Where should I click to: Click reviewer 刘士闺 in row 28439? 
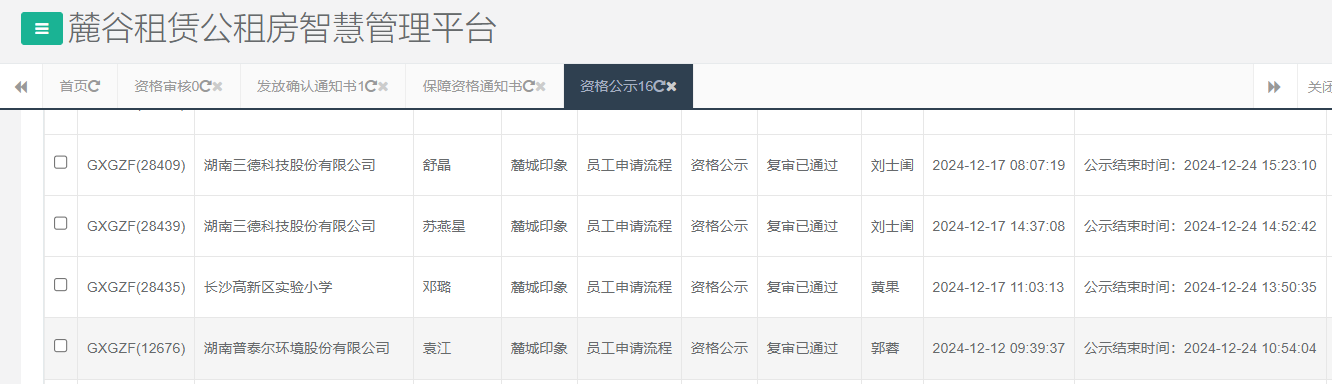tap(892, 226)
